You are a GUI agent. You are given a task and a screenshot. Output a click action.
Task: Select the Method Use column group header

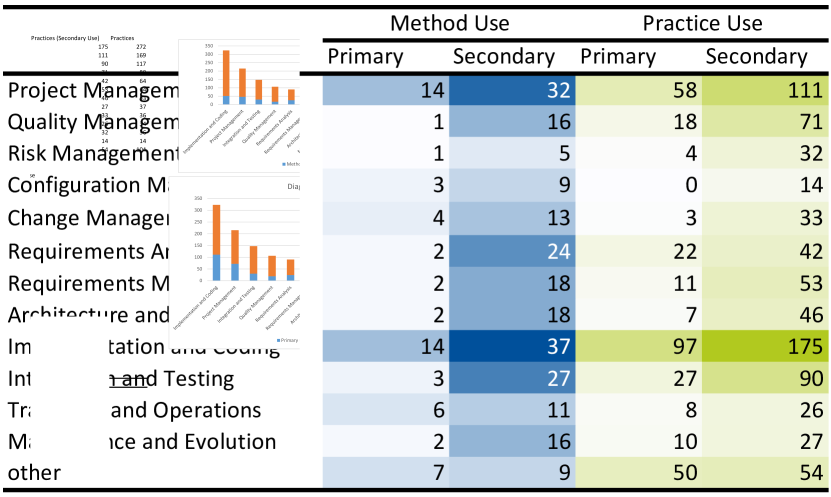coord(449,23)
